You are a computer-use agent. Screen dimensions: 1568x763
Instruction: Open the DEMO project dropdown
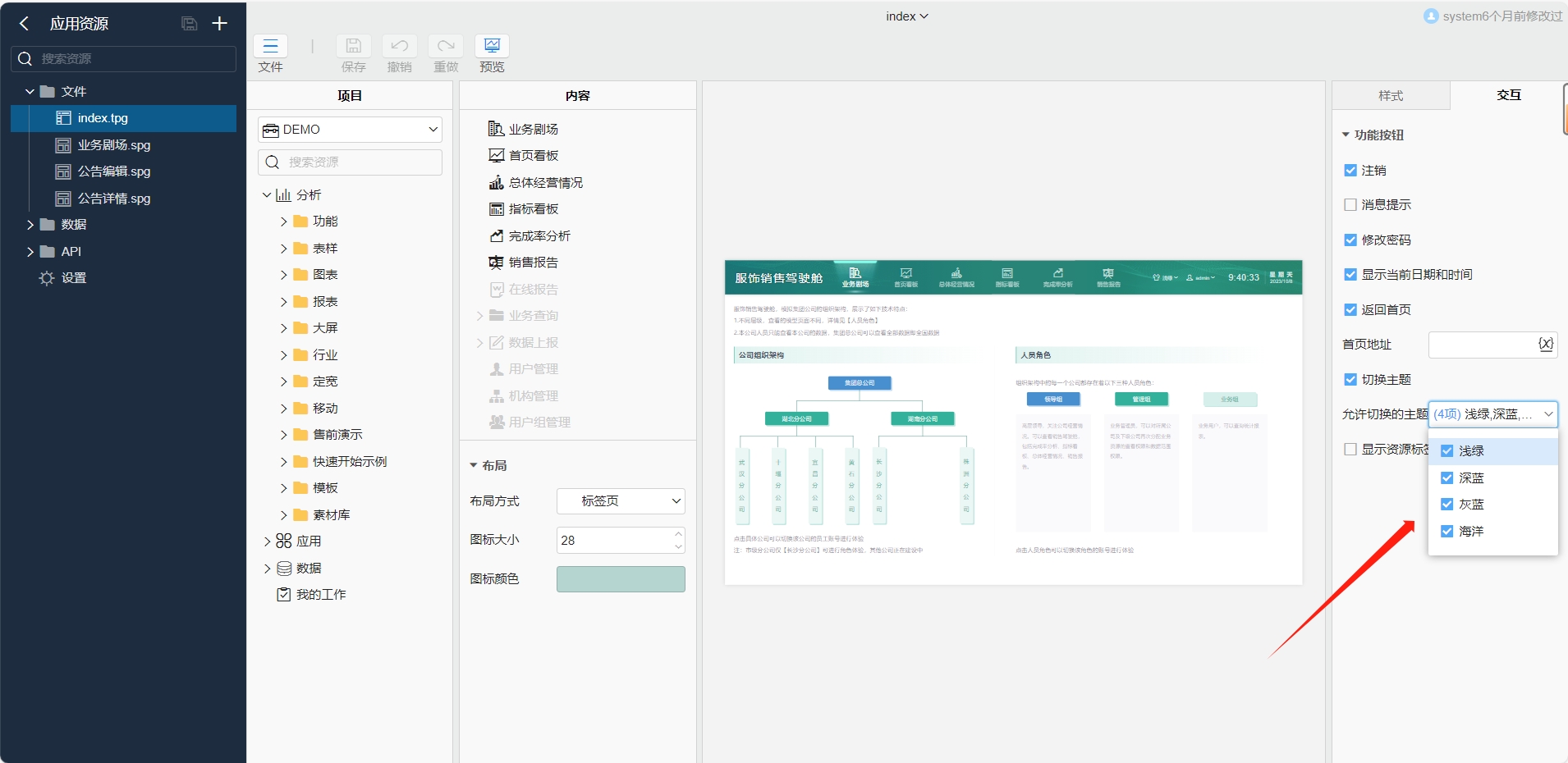click(351, 130)
